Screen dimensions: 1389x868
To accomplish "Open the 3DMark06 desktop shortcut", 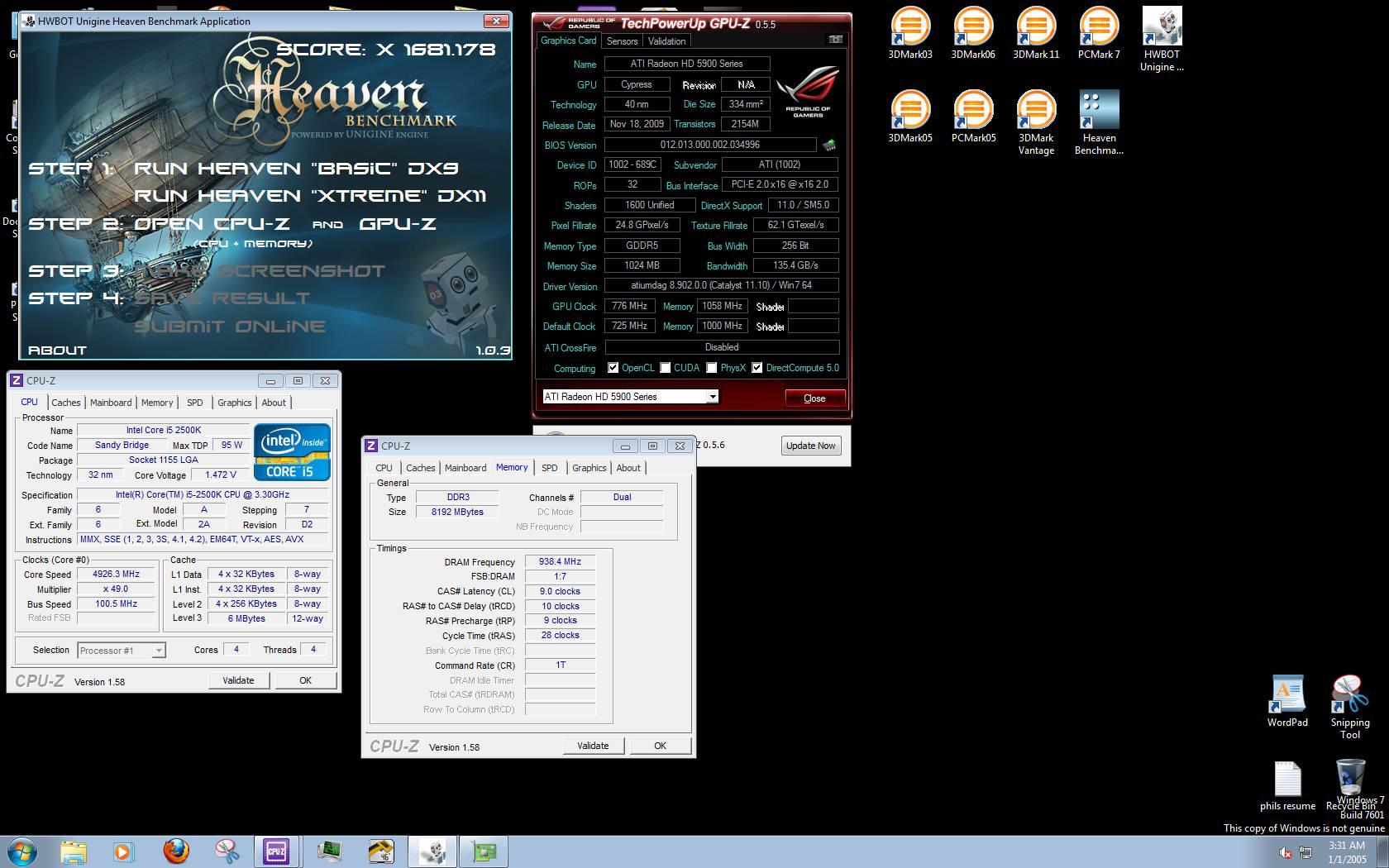I will (973, 33).
